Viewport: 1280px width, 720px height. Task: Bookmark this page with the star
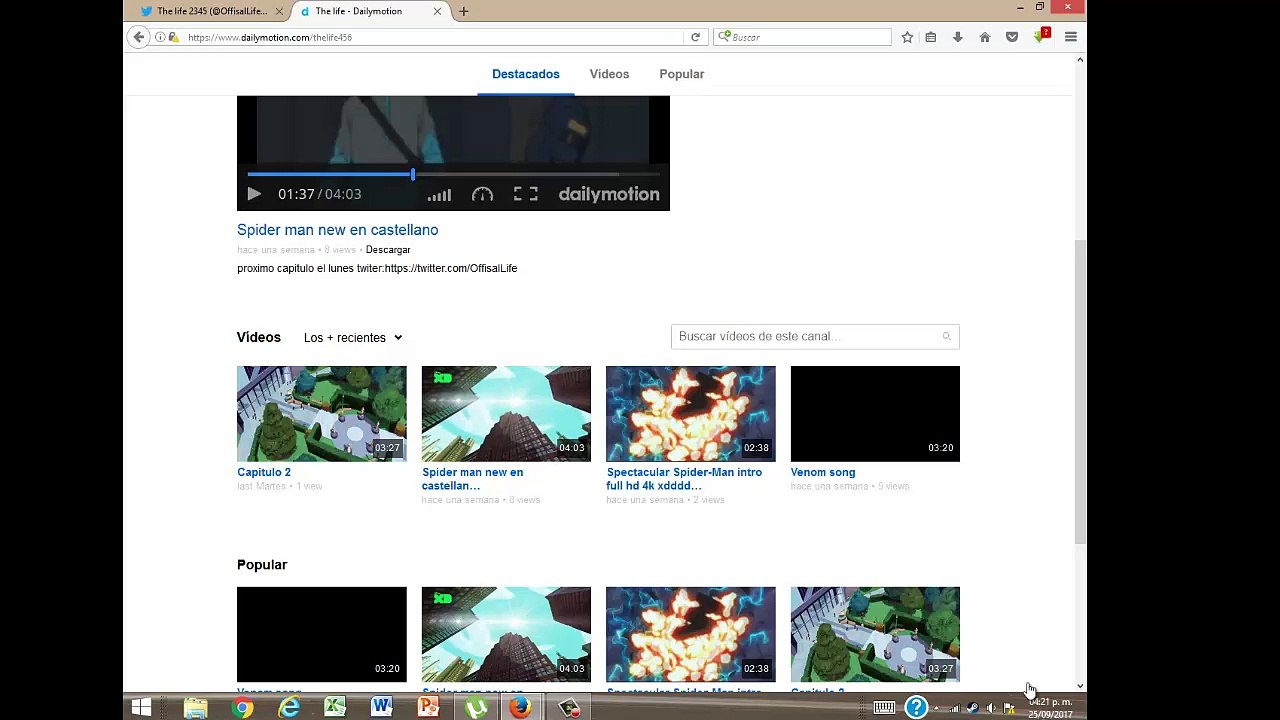(907, 37)
